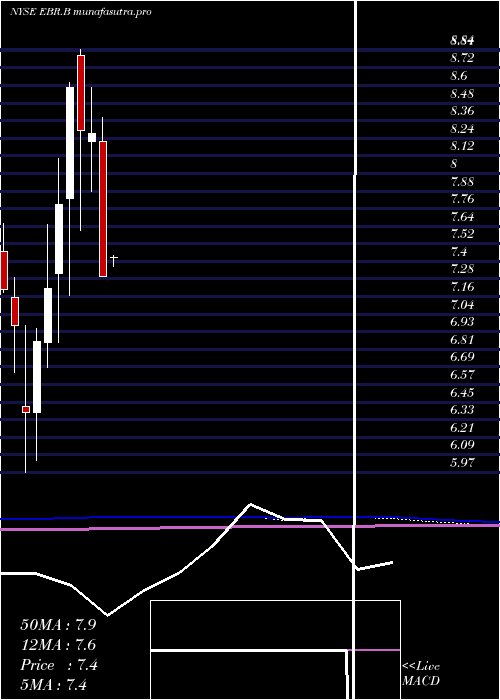This screenshot has height=700, width=500.
Task: Click the small red candle near 6.33
Action: (26, 409)
